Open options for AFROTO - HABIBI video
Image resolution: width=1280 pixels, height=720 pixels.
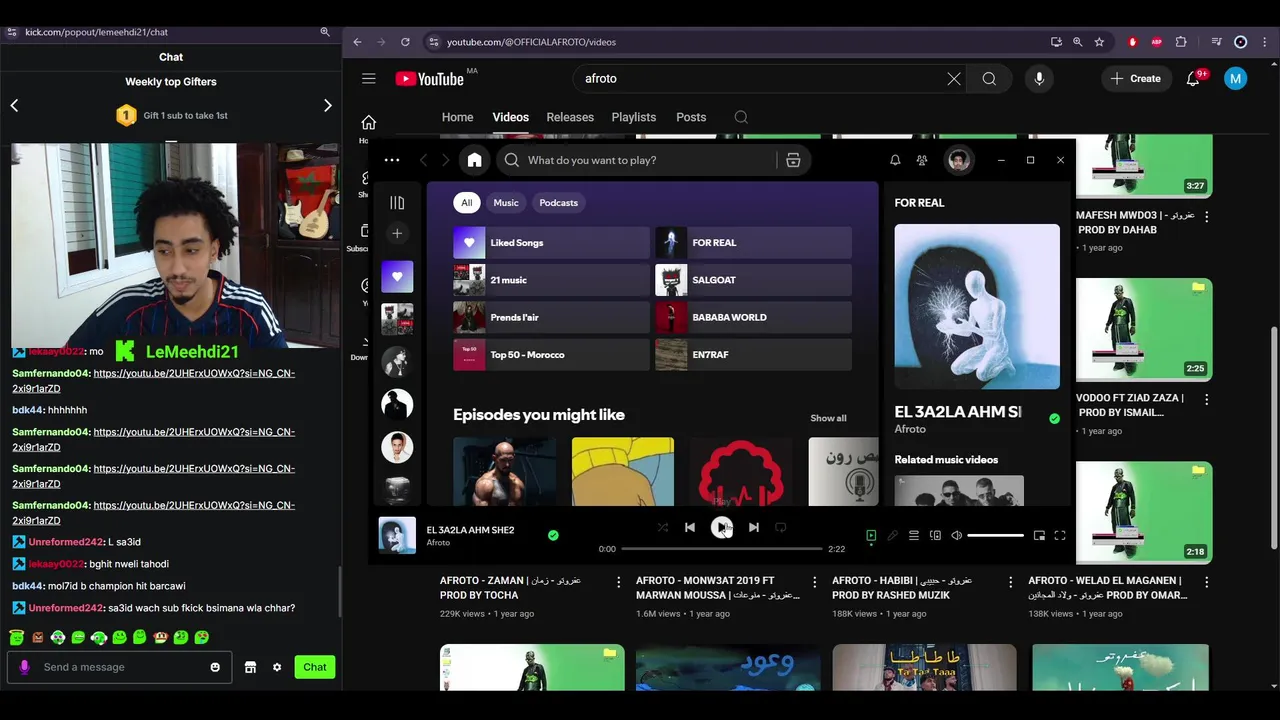click(x=1010, y=581)
